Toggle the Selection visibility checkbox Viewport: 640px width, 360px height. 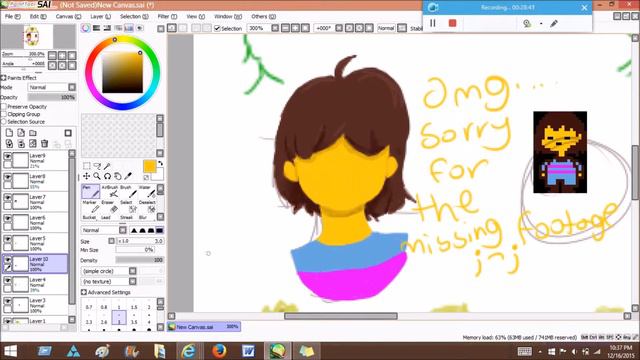click(217, 28)
